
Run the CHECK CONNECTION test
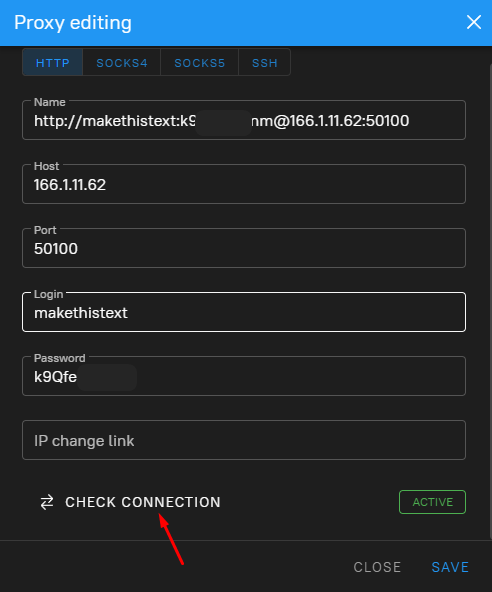click(x=143, y=502)
